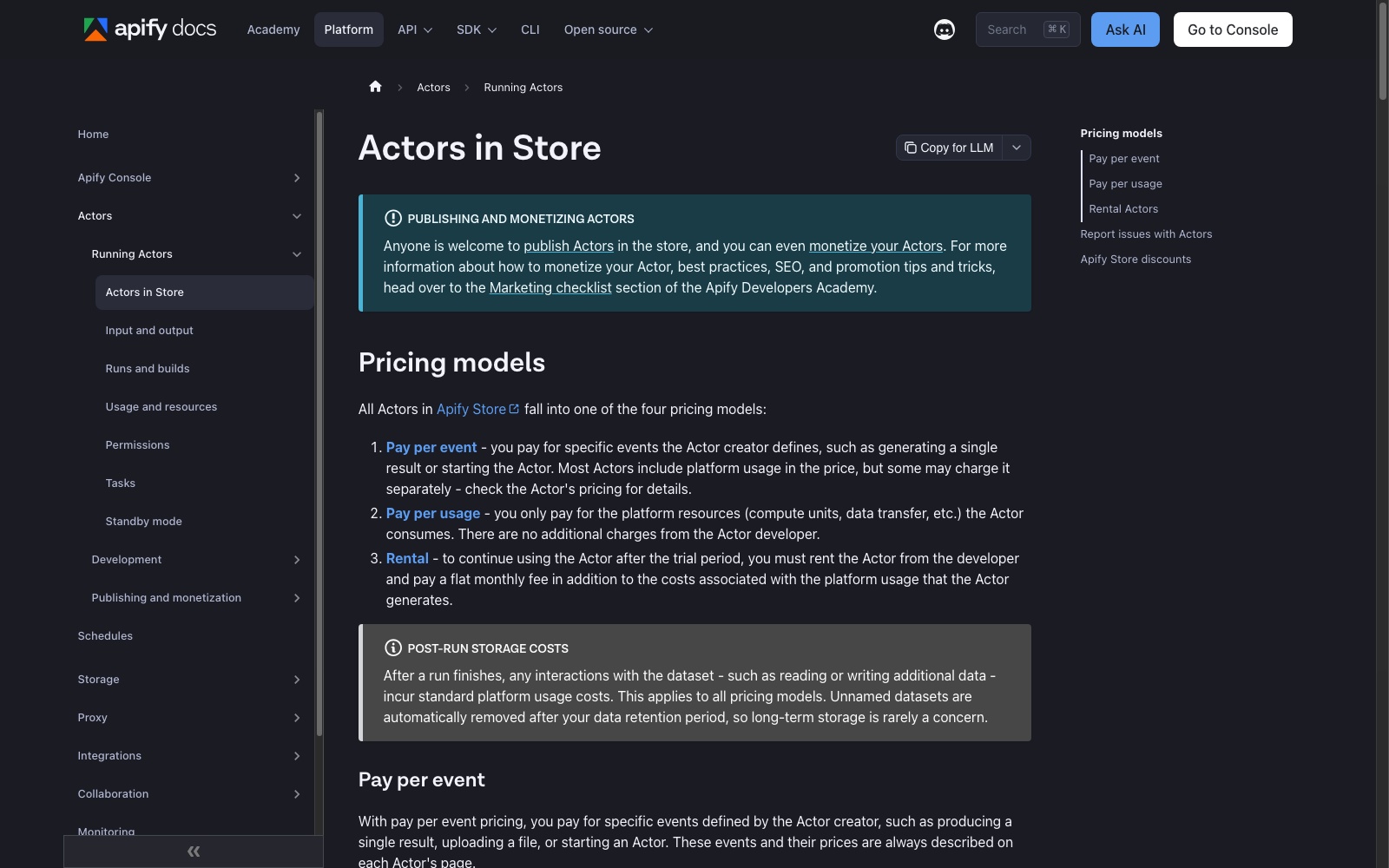Click the home breadcrumb icon
This screenshot has height=868, width=1389.
point(375,87)
